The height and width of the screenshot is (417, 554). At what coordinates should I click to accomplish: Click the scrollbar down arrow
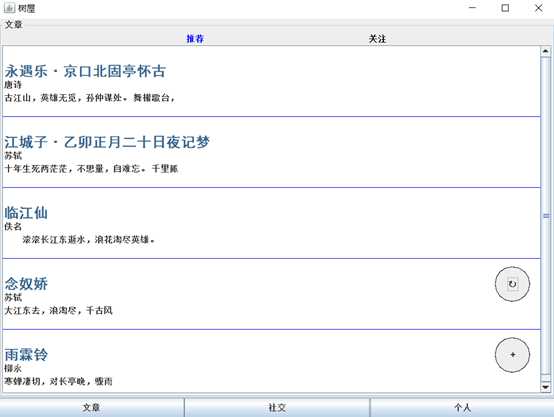[x=546, y=387]
